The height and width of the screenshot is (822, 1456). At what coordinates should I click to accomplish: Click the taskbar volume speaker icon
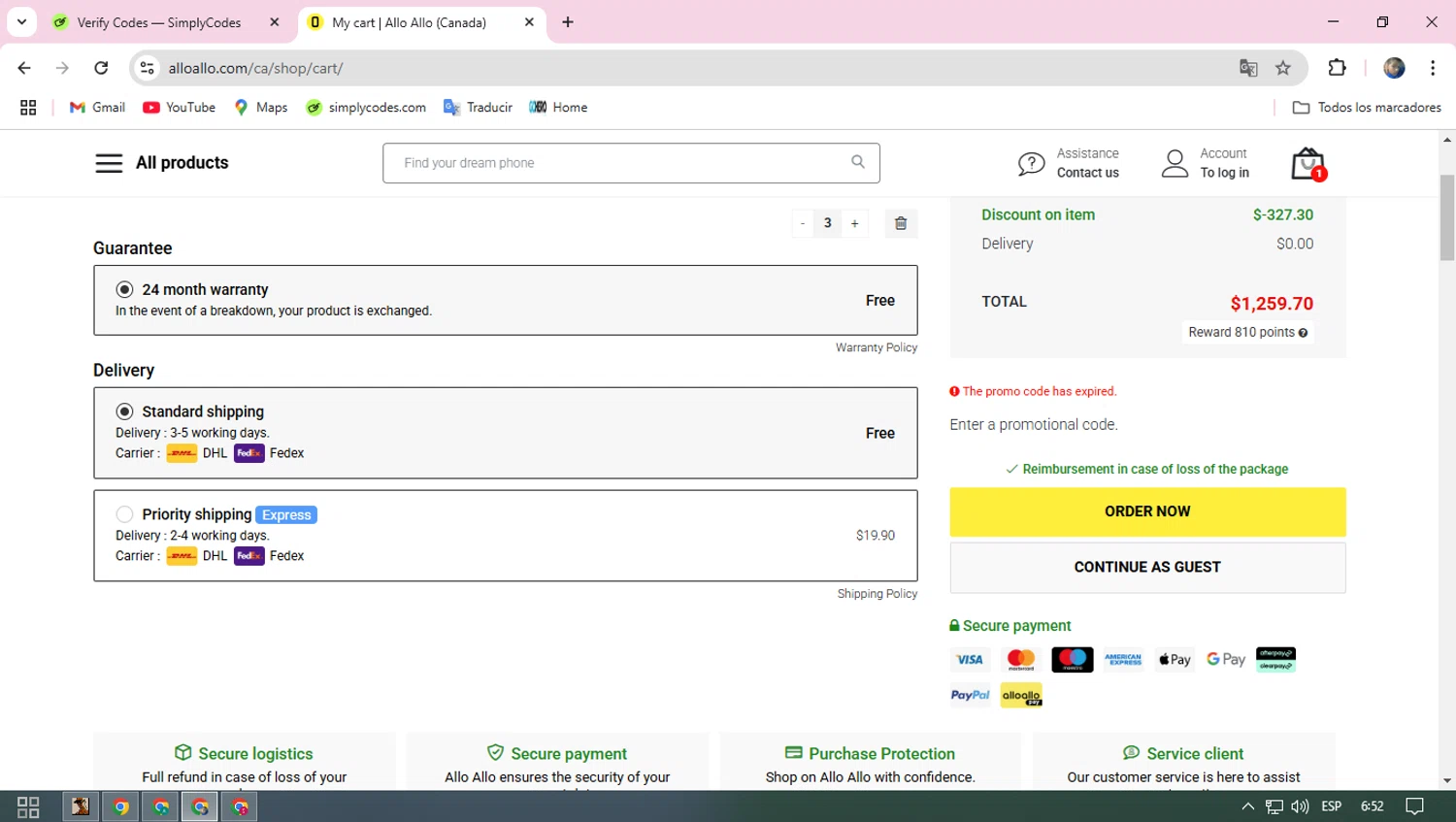(x=1300, y=806)
